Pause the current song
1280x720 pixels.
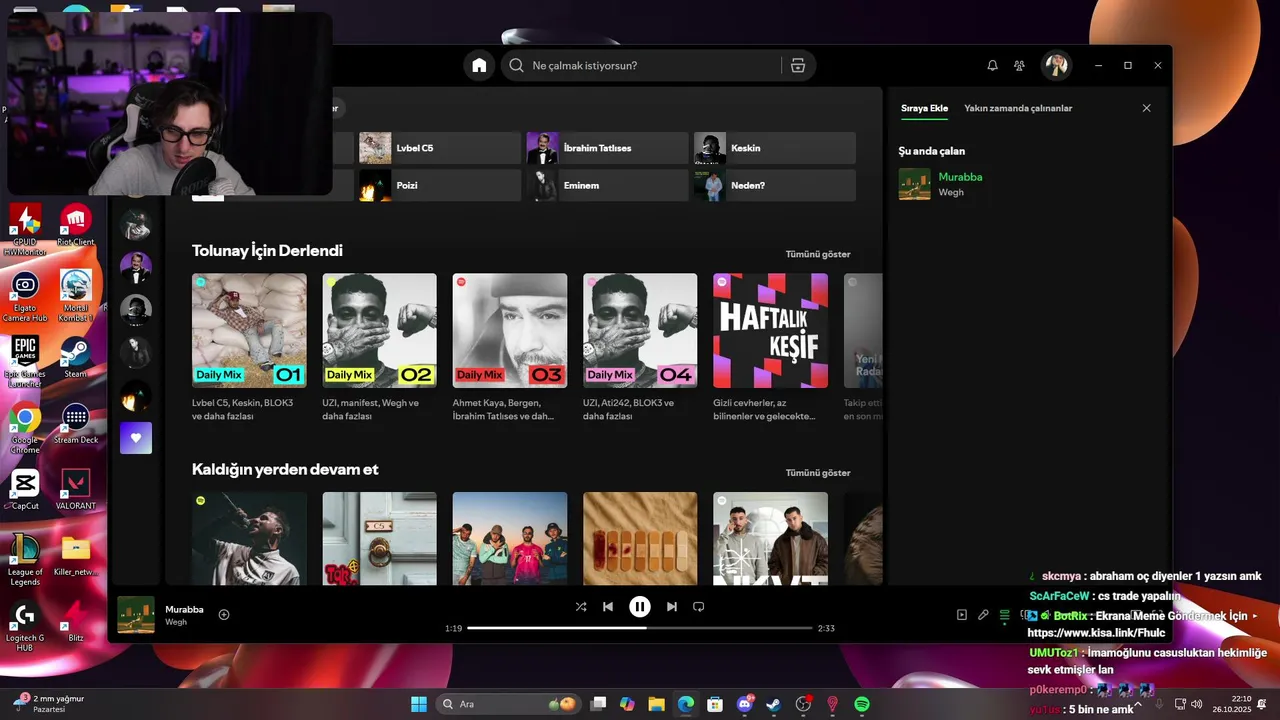pyautogui.click(x=640, y=606)
